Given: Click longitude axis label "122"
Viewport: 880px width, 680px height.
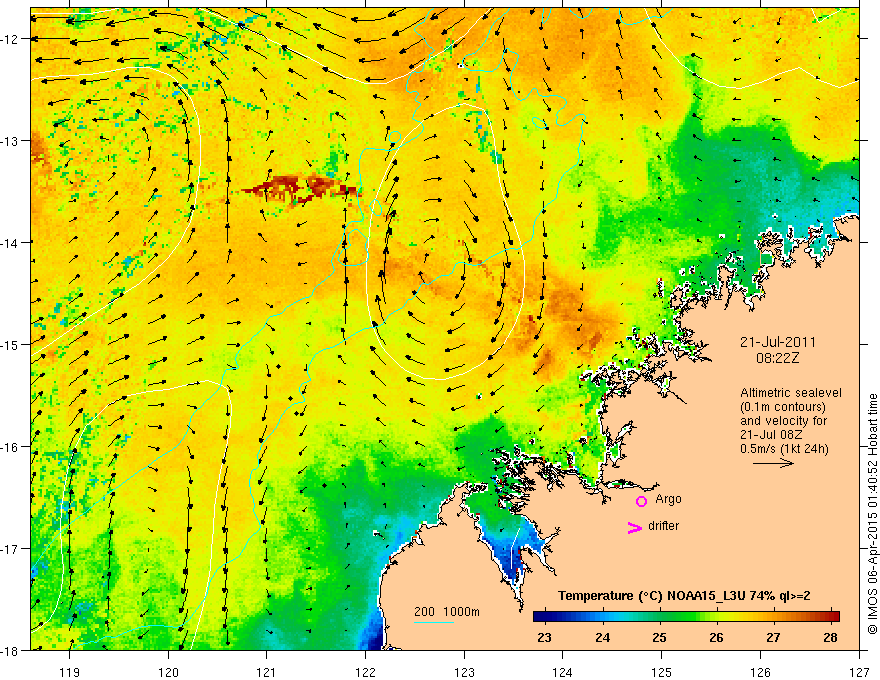Looking at the screenshot, I should point(365,672).
